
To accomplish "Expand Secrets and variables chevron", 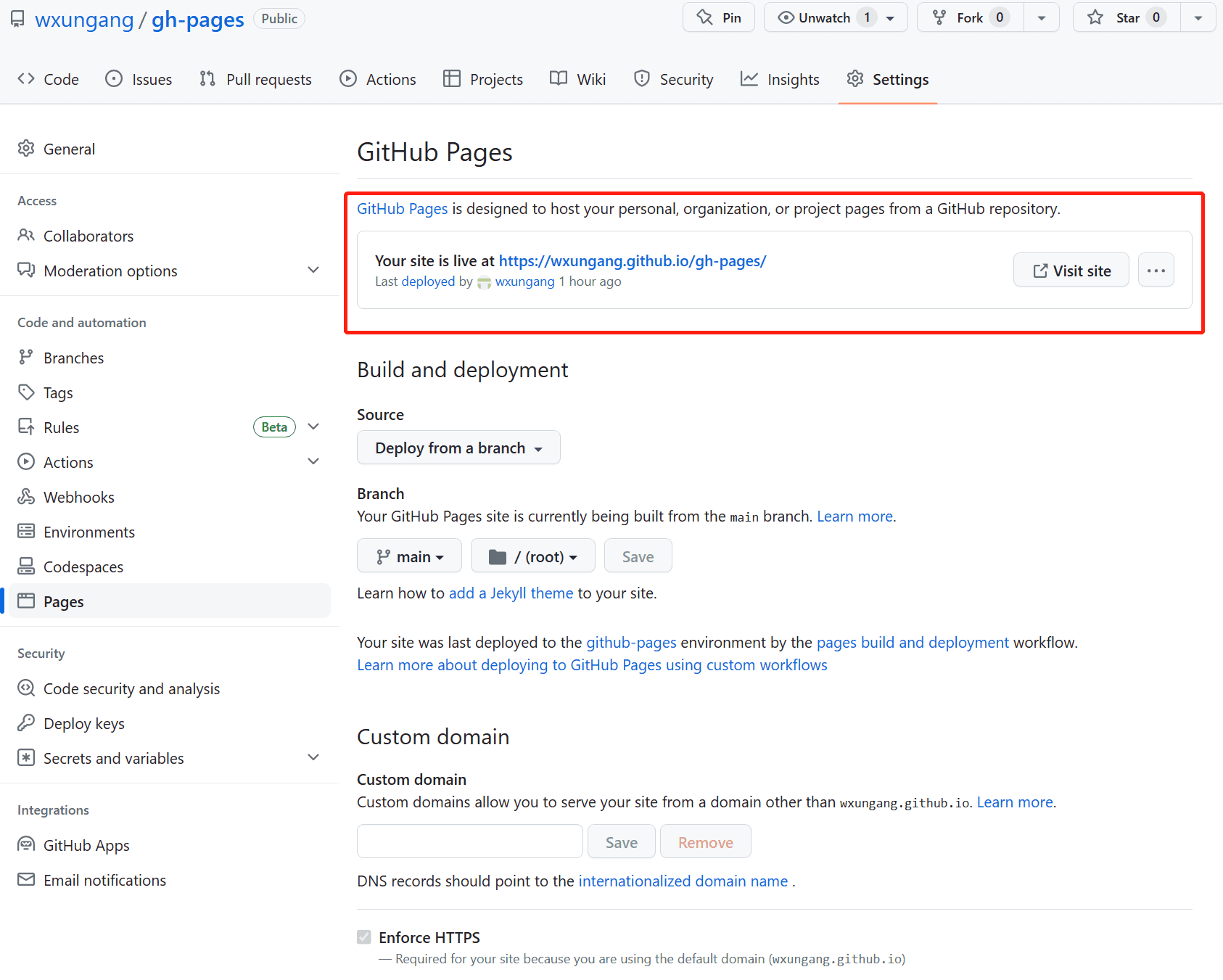I will (313, 757).
